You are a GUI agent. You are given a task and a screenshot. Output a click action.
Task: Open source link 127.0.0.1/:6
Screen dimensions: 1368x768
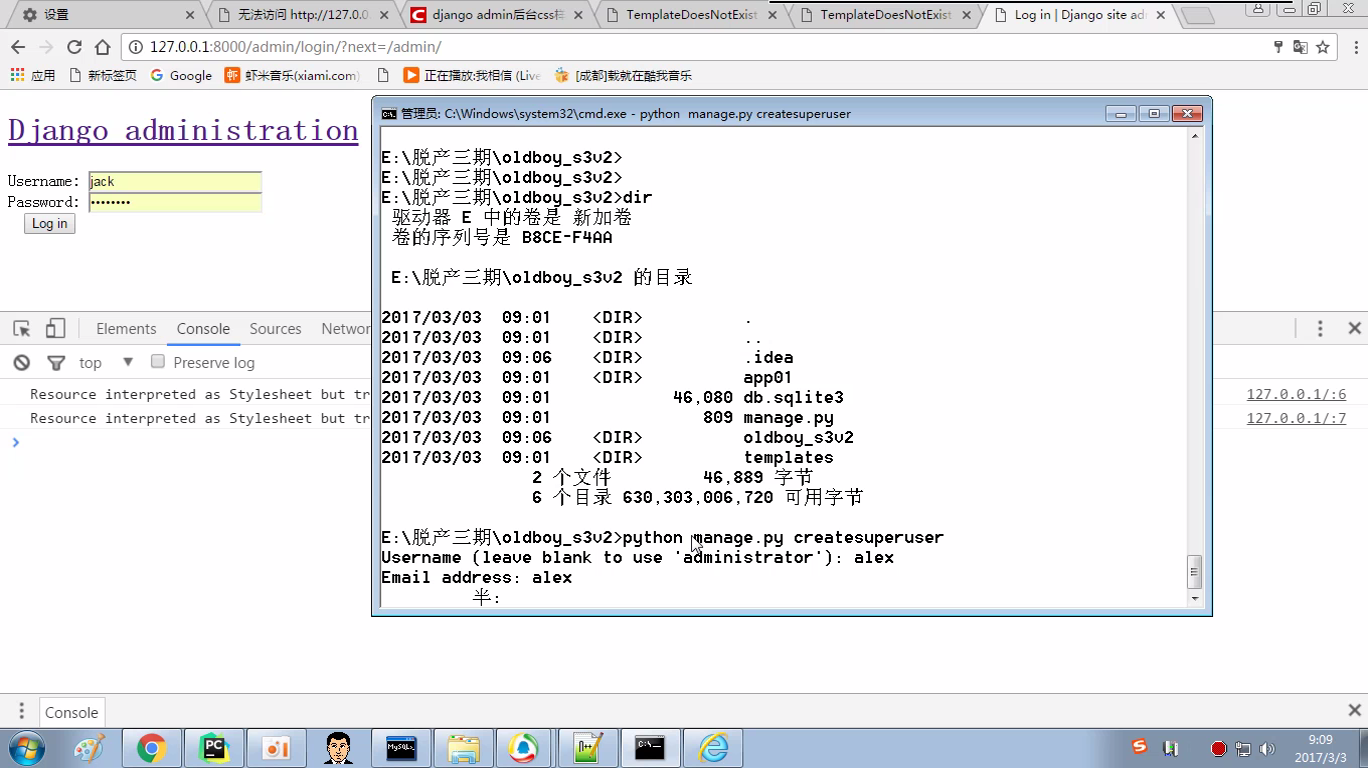click(x=1296, y=394)
